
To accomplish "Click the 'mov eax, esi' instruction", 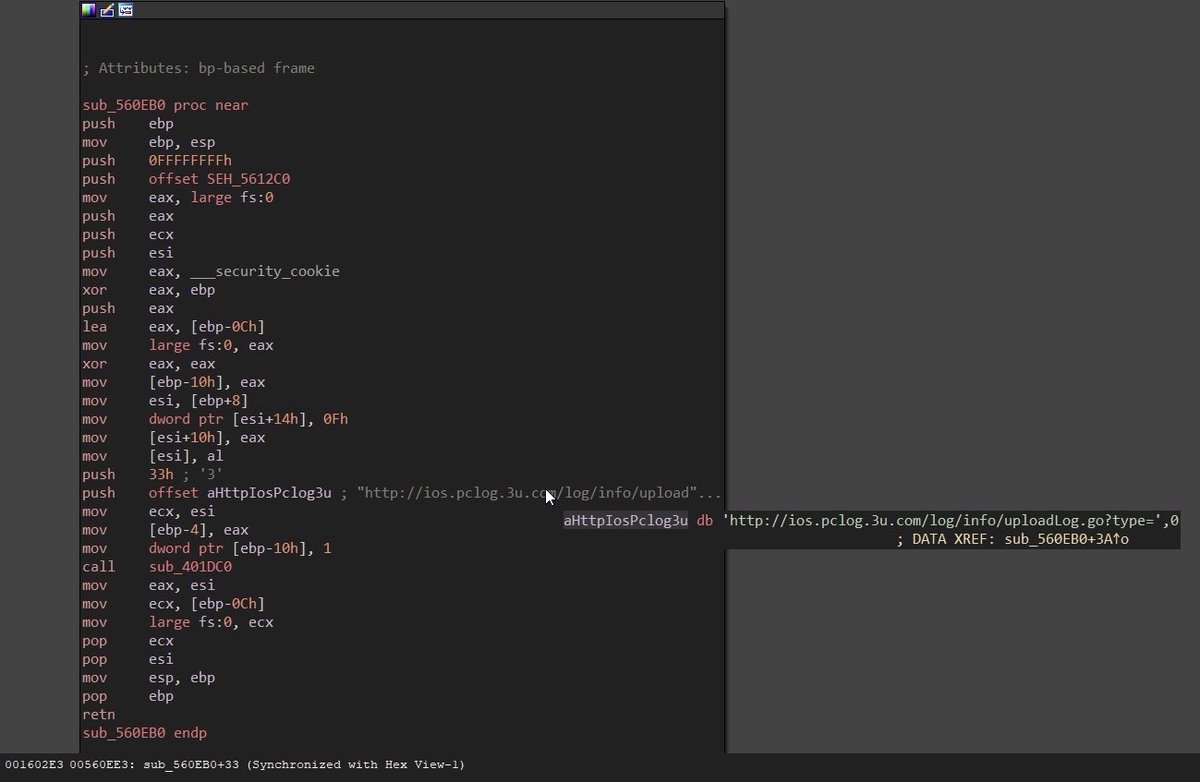I will (149, 585).
